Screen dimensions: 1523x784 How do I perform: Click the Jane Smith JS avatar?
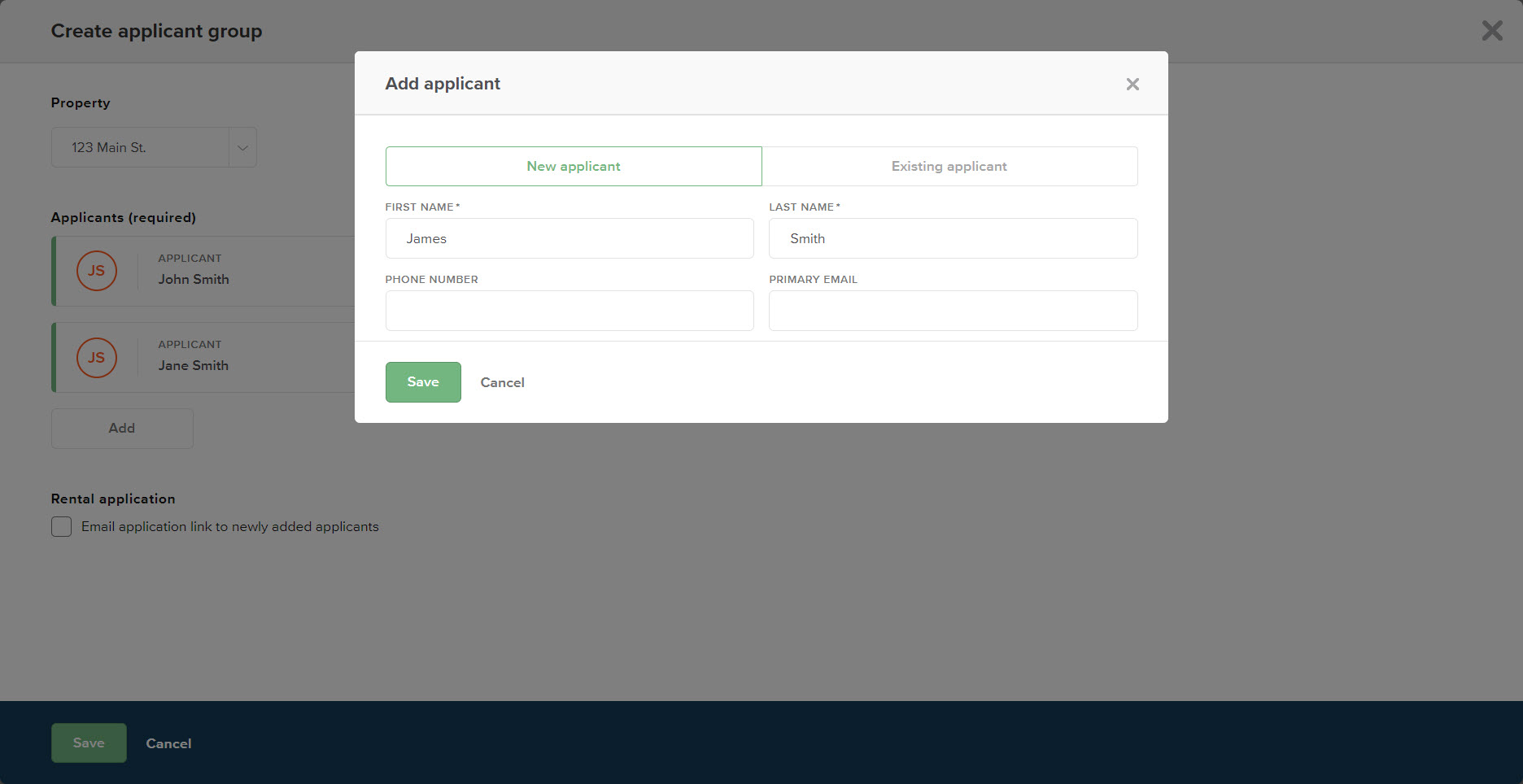(97, 358)
